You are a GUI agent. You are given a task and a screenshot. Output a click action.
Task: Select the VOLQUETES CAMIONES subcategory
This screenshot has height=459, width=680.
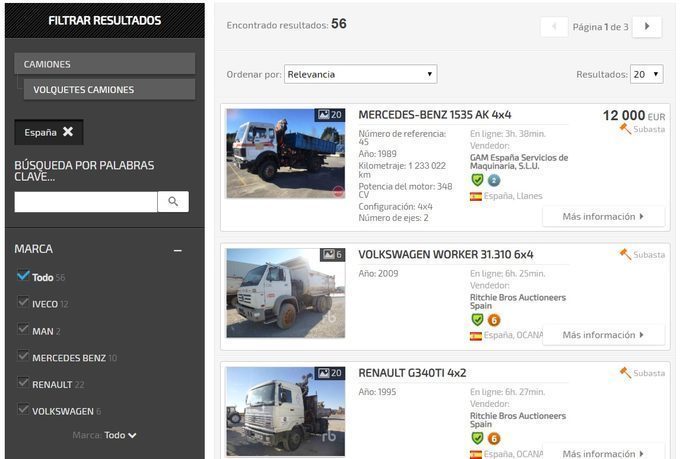pos(109,90)
